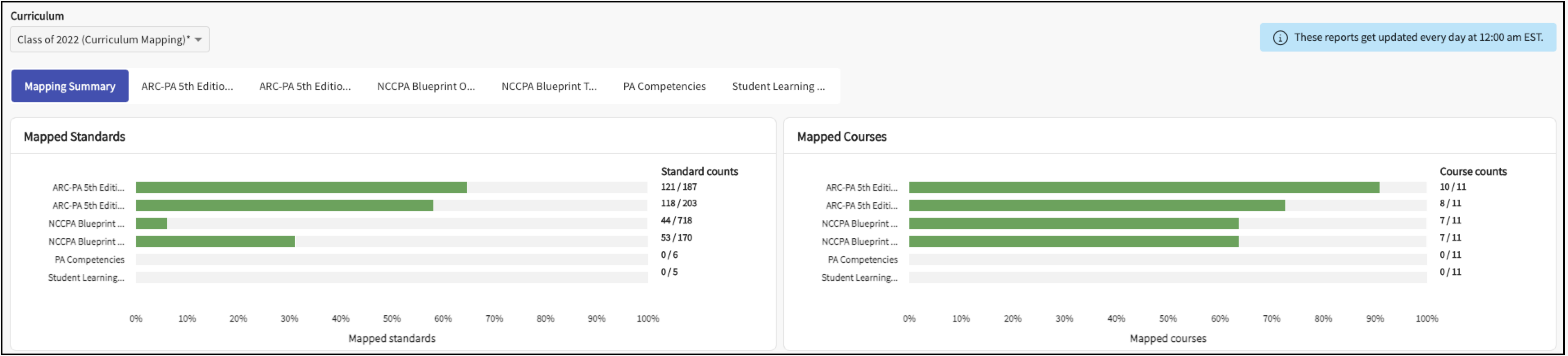Click Student Learning label in Mapped Courses chart
1568x356 pixels.
[x=859, y=277]
